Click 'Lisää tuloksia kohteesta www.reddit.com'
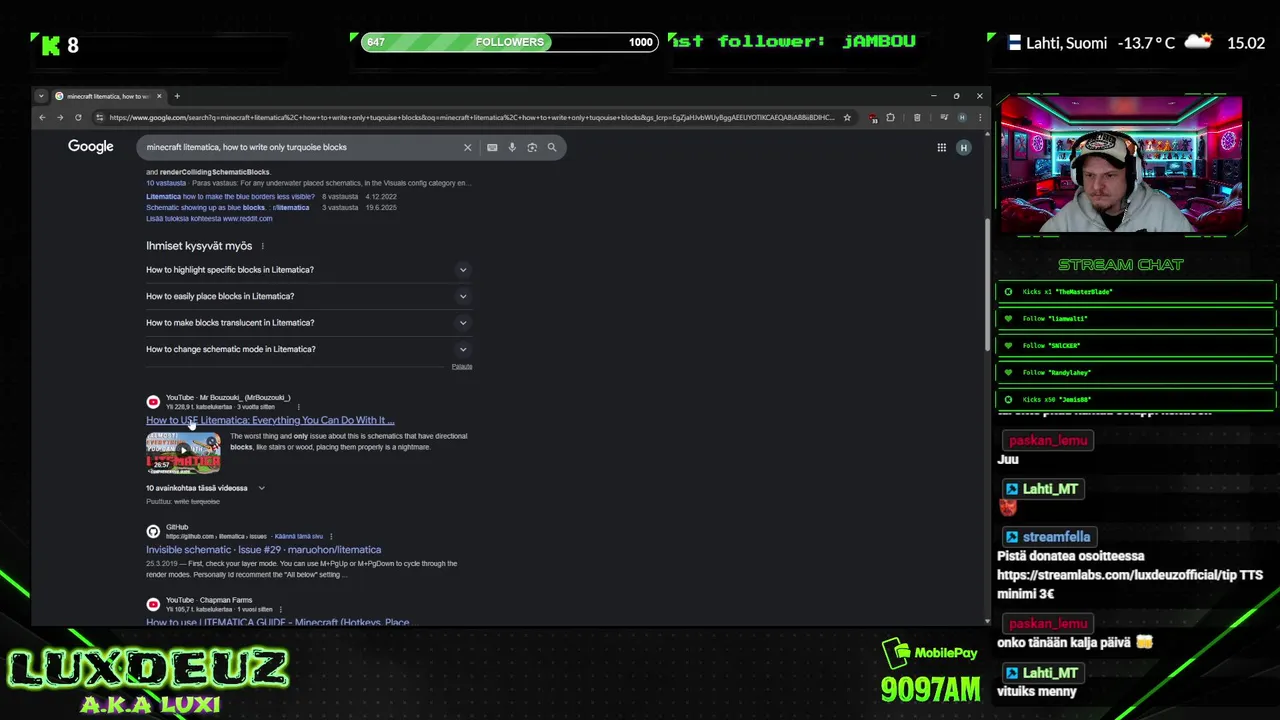The image size is (1280, 720). coord(209,218)
